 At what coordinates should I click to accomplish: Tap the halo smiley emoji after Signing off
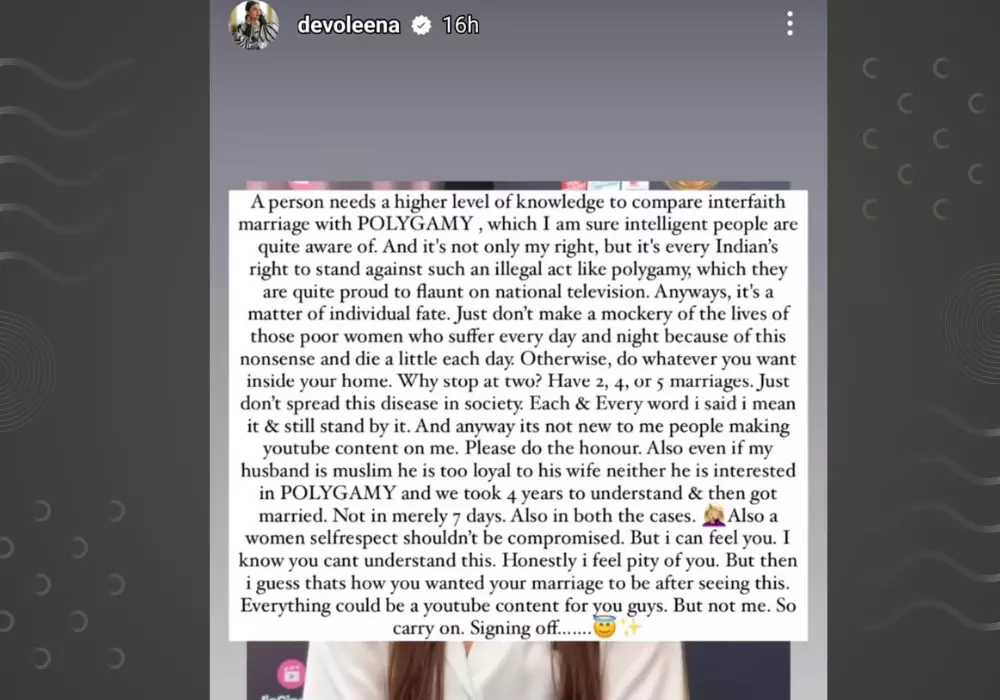[604, 627]
